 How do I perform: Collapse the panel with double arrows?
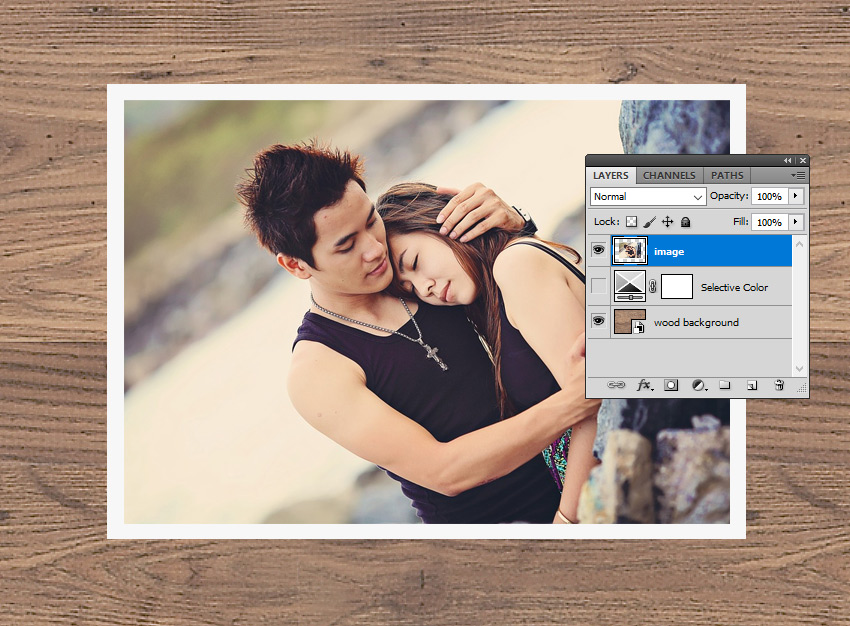(787, 160)
